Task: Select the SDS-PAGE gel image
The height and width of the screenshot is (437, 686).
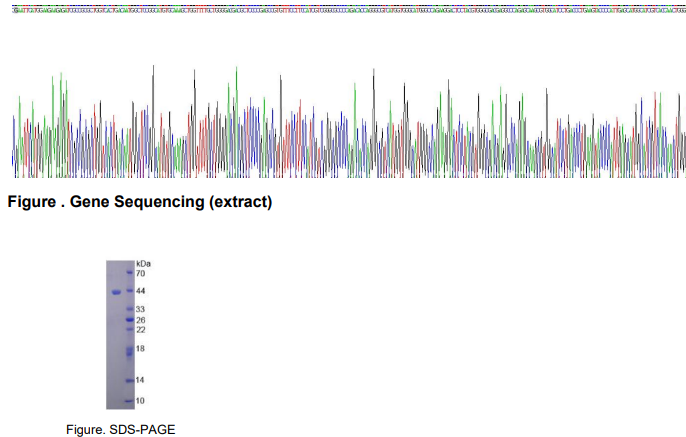Action: pos(120,333)
